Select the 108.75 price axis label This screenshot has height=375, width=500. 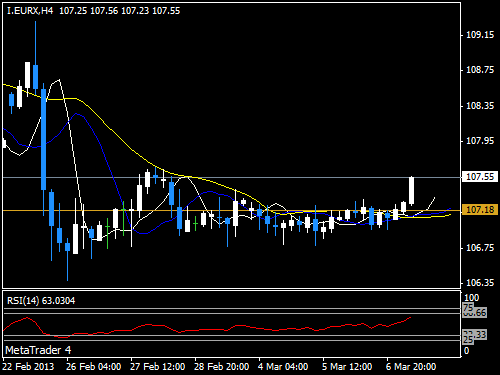480,70
